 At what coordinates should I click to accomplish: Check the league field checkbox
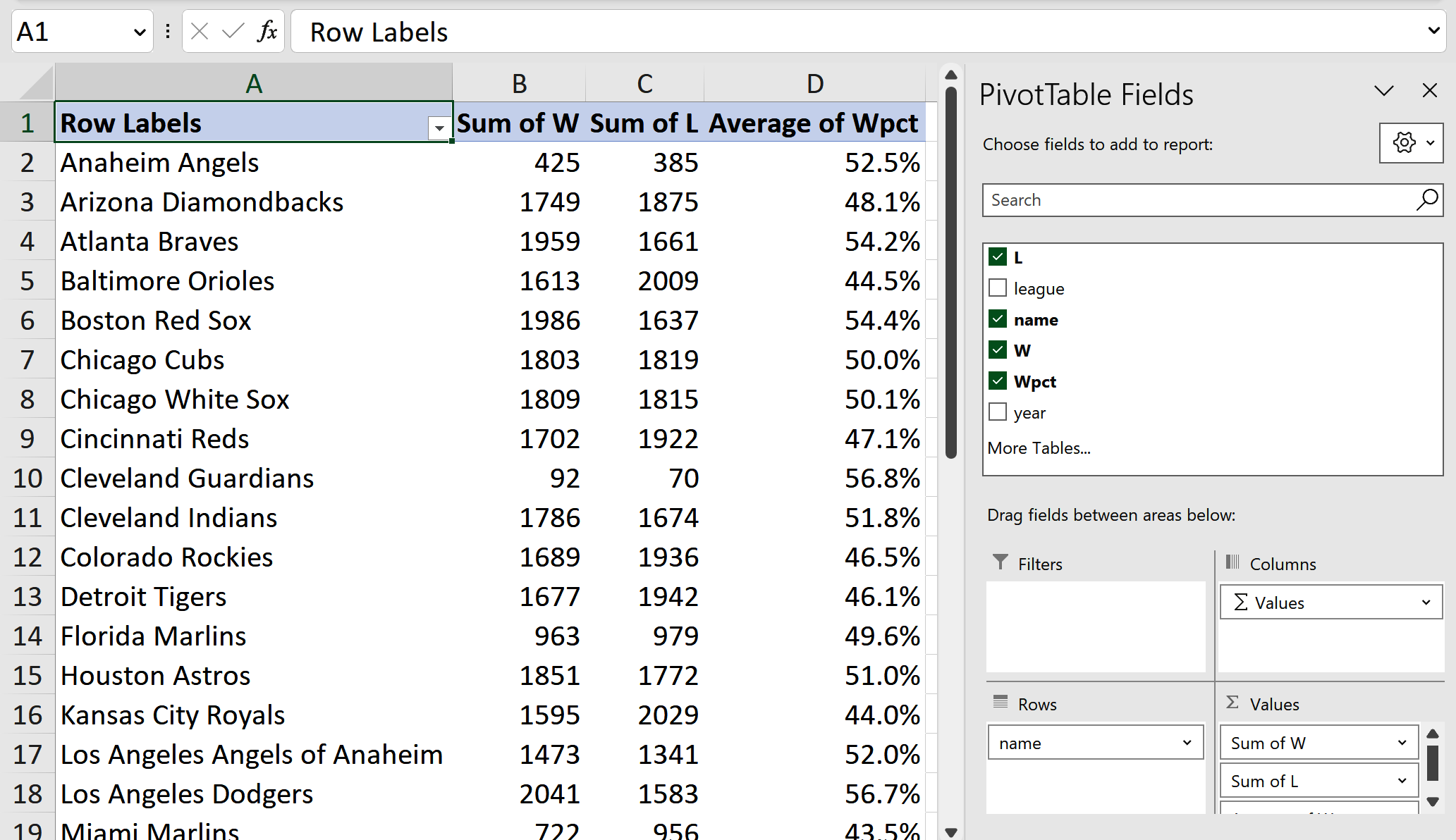998,288
